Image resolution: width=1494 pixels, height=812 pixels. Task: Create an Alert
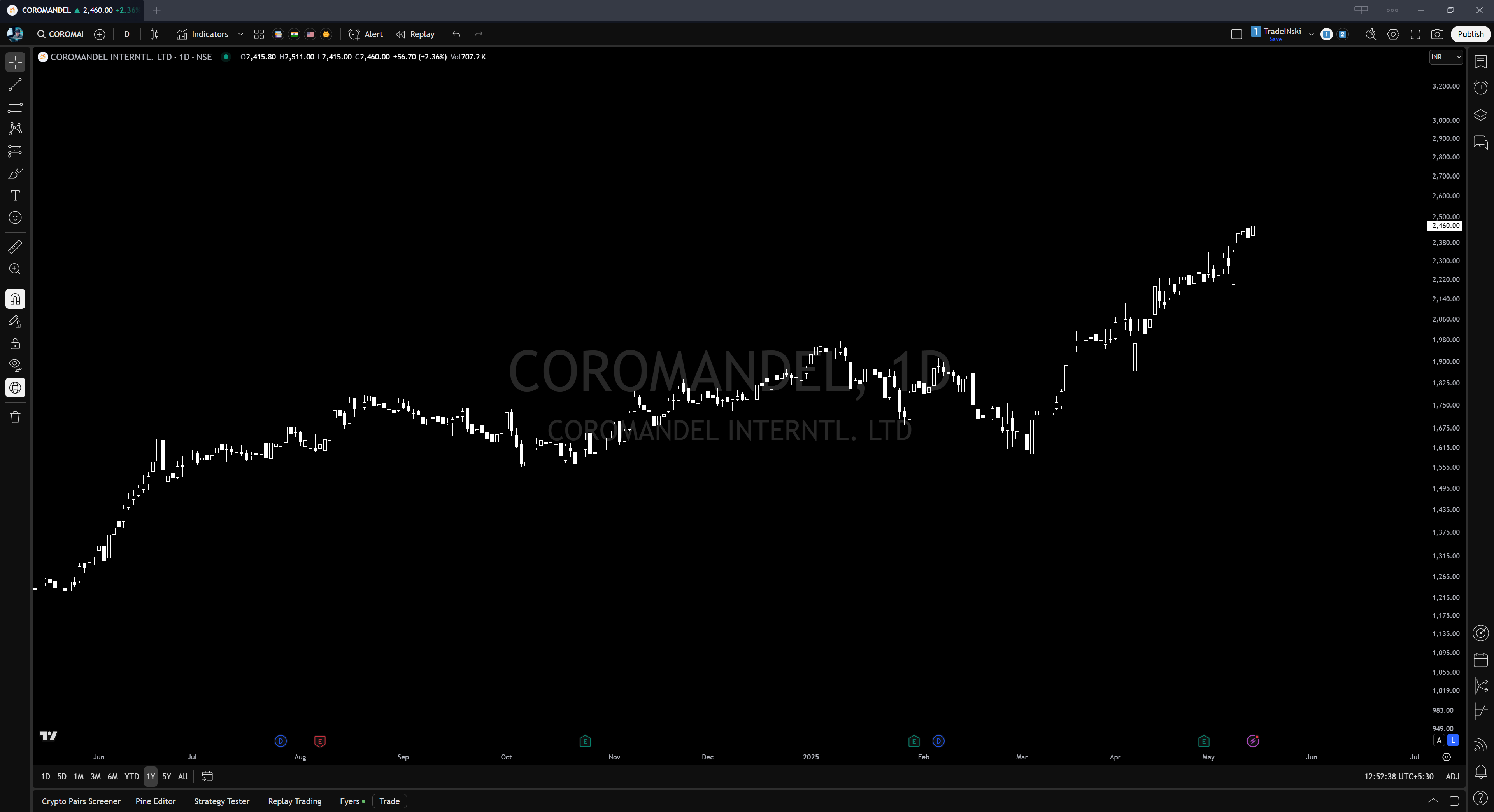click(x=365, y=34)
